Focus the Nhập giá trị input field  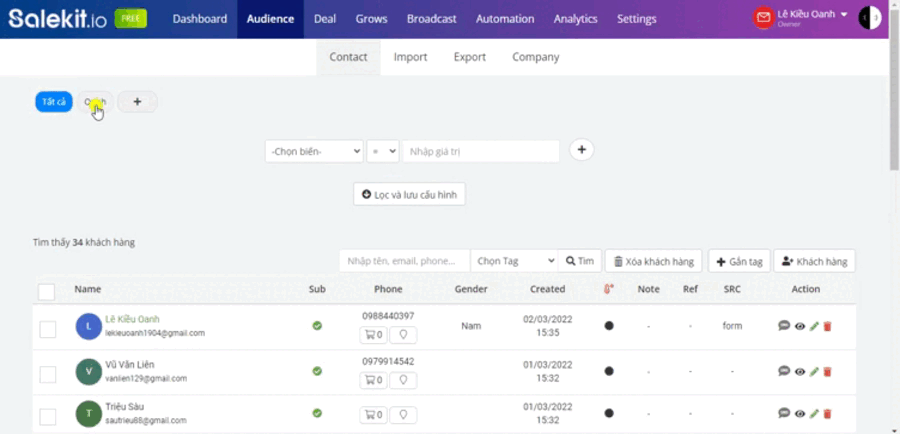pos(481,152)
